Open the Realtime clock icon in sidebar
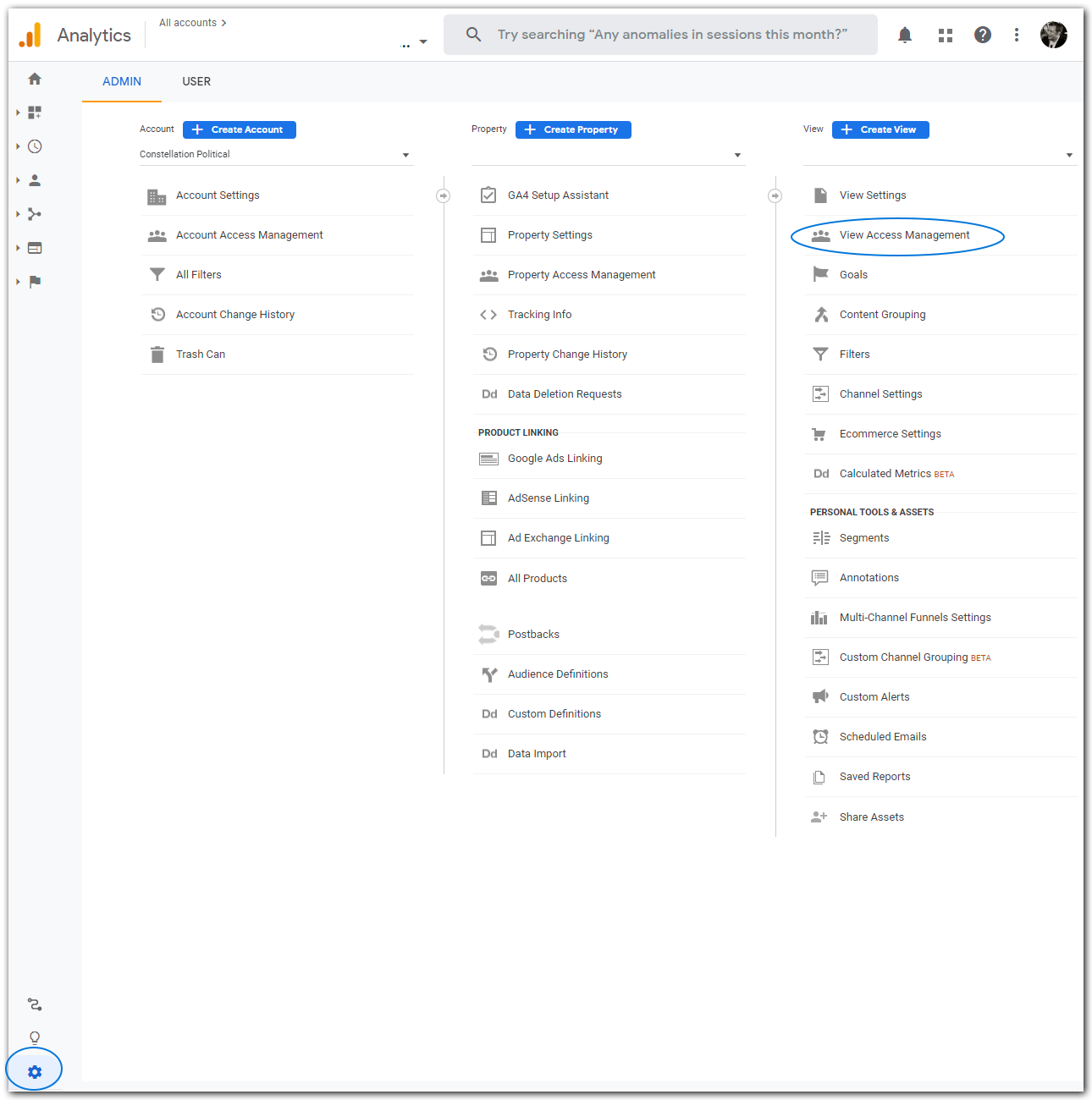 (35, 146)
